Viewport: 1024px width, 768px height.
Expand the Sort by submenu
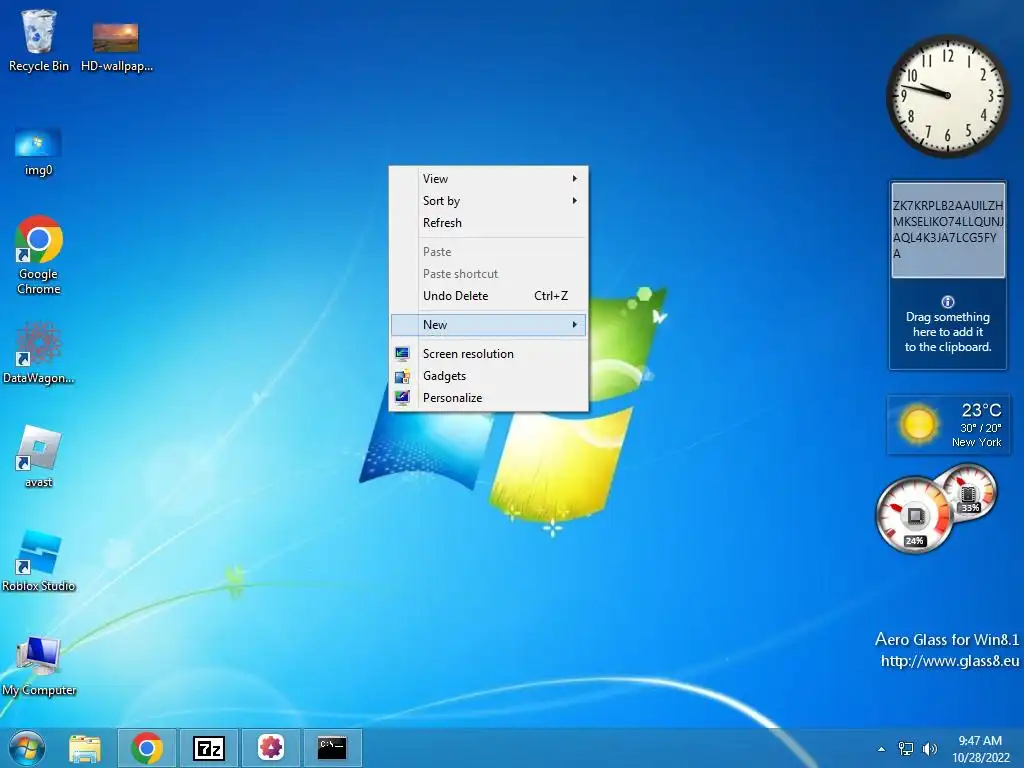[488, 200]
